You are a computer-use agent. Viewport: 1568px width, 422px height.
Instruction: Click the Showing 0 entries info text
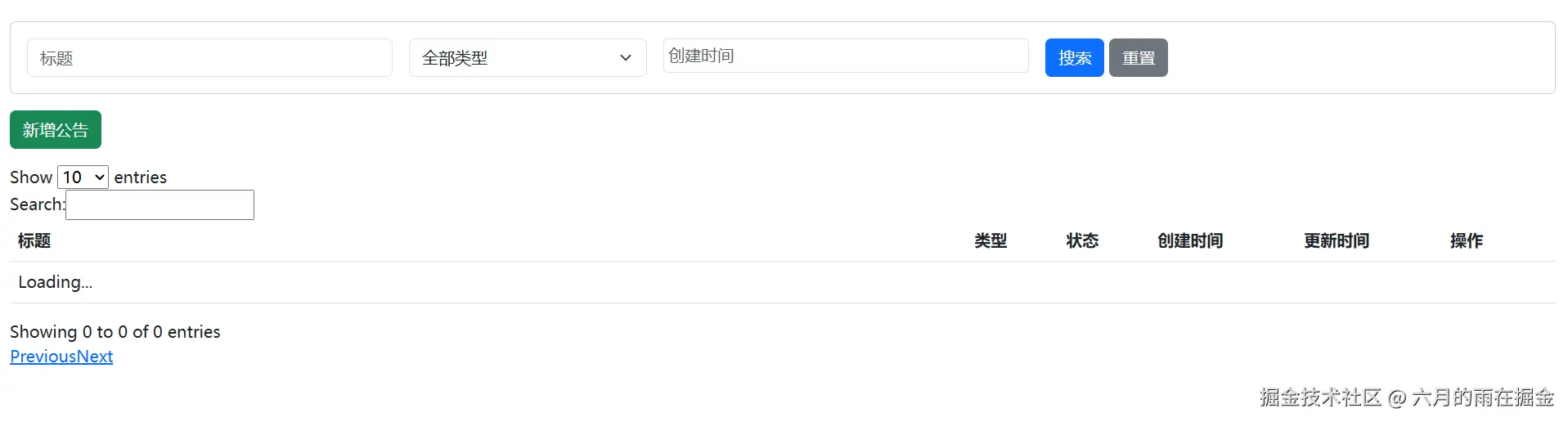coord(115,332)
